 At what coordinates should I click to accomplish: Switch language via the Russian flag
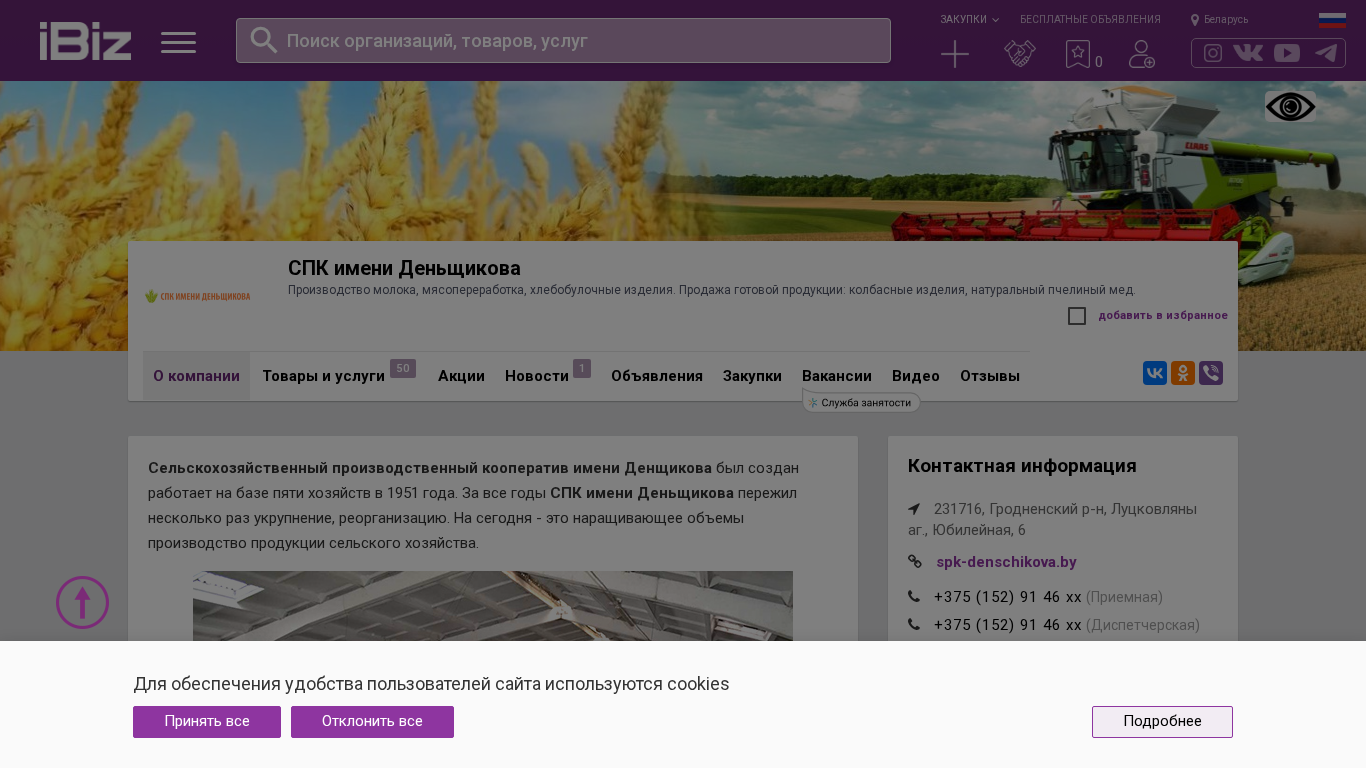click(x=1332, y=20)
